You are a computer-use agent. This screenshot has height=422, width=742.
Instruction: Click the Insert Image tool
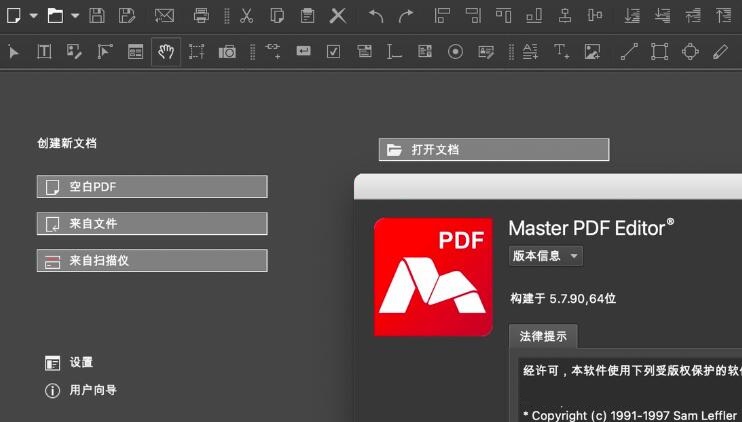click(x=592, y=51)
